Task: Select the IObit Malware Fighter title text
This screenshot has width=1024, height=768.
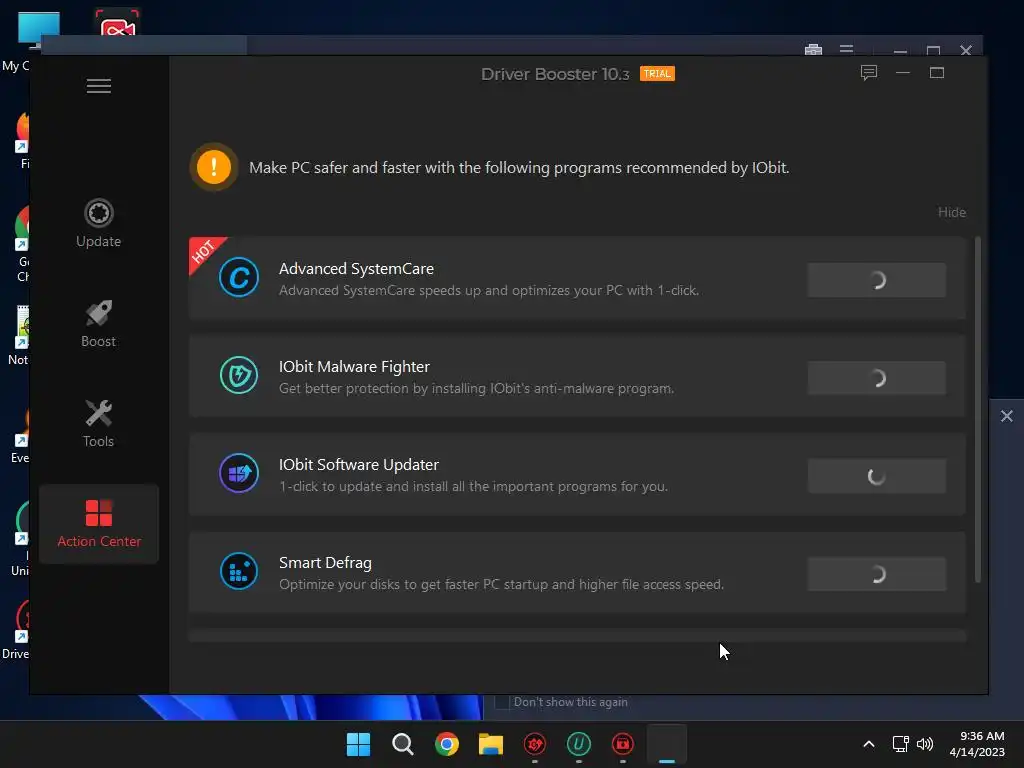Action: pos(354,367)
